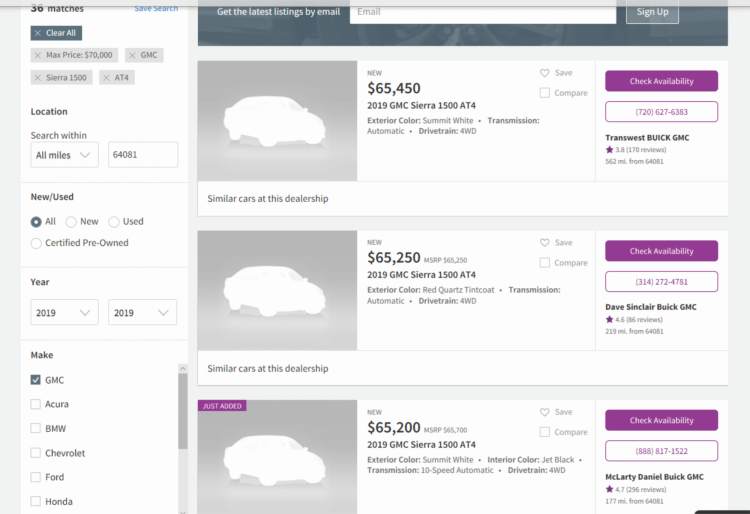Click the heart Save icon on $65,200 listing

(544, 412)
